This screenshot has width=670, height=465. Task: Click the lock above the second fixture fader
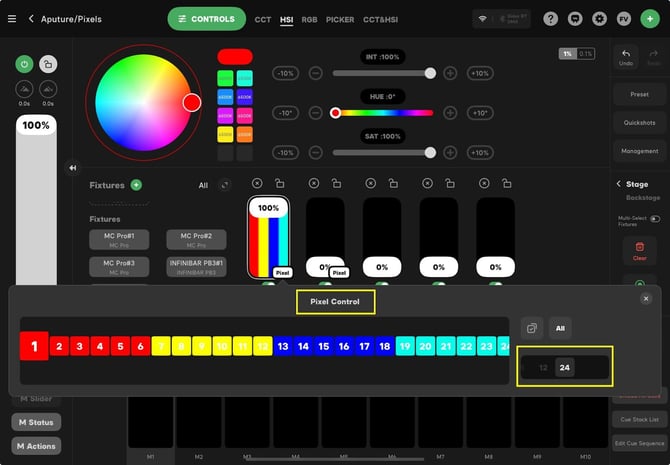click(337, 183)
